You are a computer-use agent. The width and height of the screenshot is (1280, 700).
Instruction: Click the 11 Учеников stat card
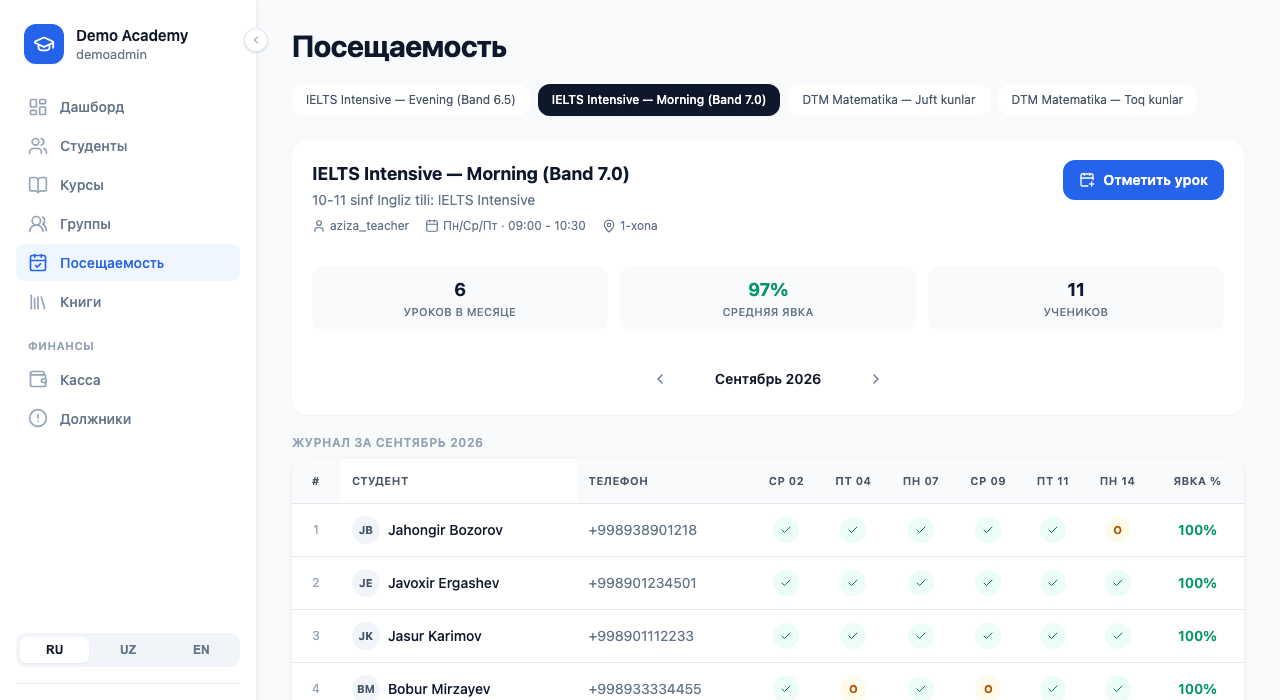click(1076, 298)
